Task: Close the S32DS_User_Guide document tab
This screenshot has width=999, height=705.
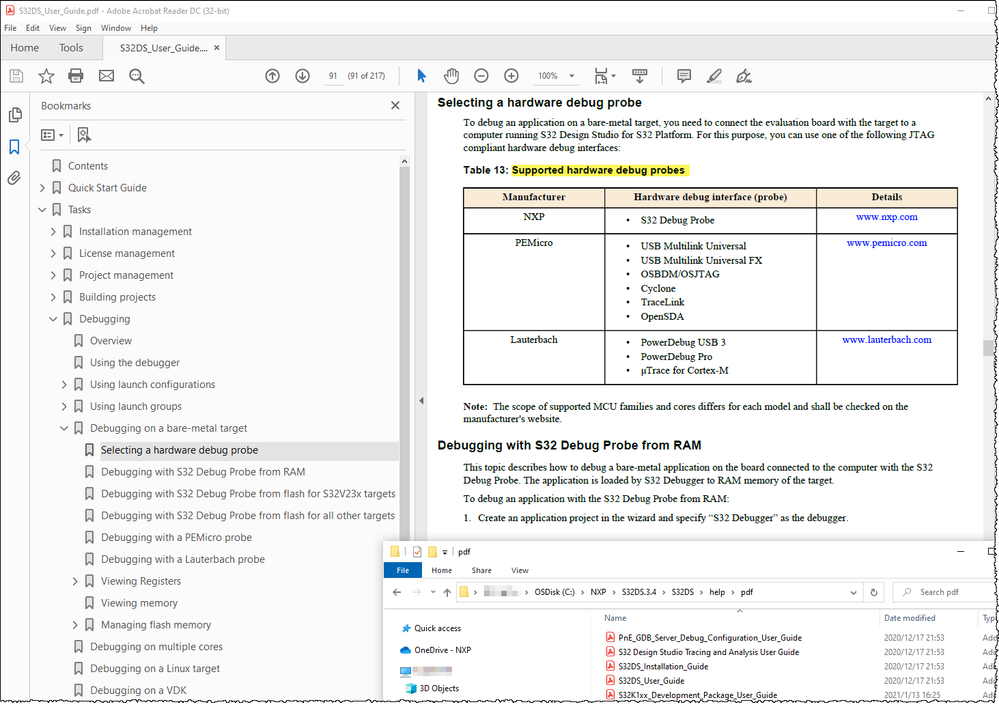Action: pos(217,48)
